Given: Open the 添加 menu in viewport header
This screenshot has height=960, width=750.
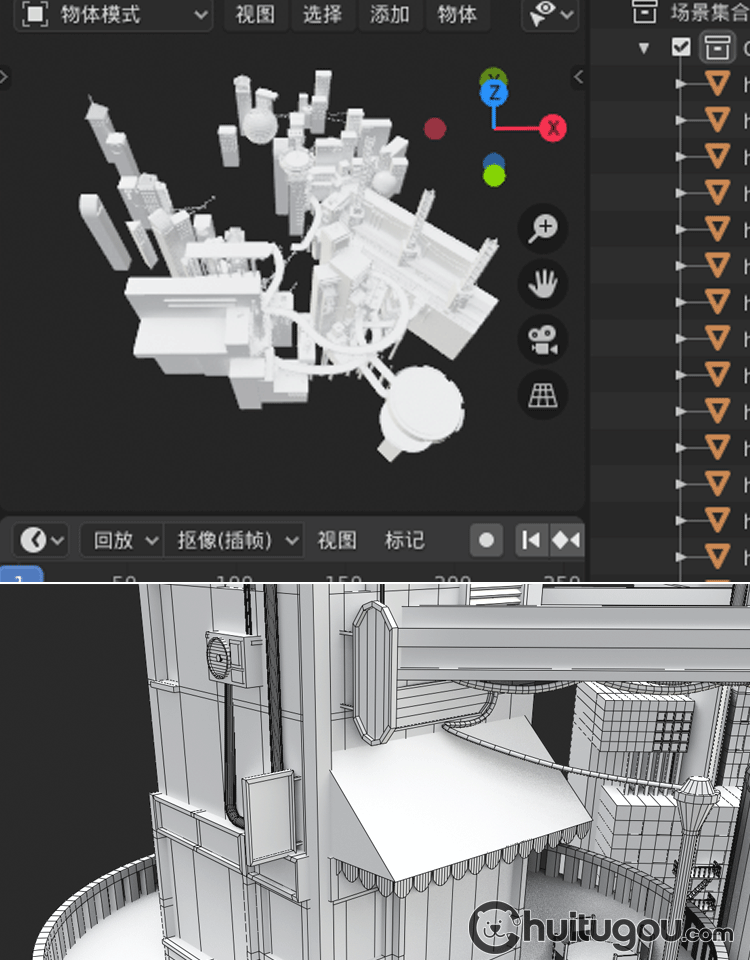Looking at the screenshot, I should click(389, 15).
